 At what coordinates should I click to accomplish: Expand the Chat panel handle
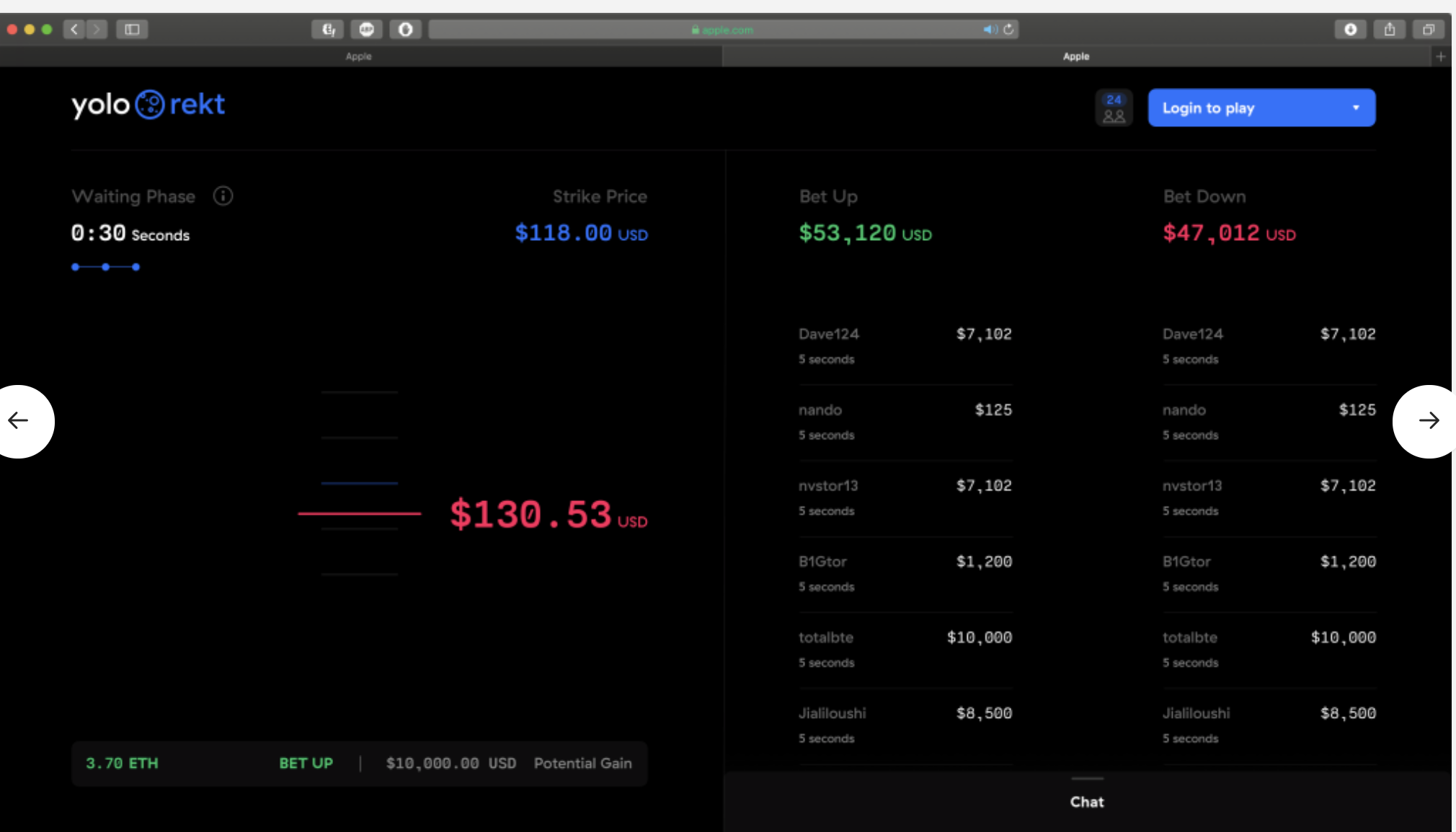coord(1086,779)
